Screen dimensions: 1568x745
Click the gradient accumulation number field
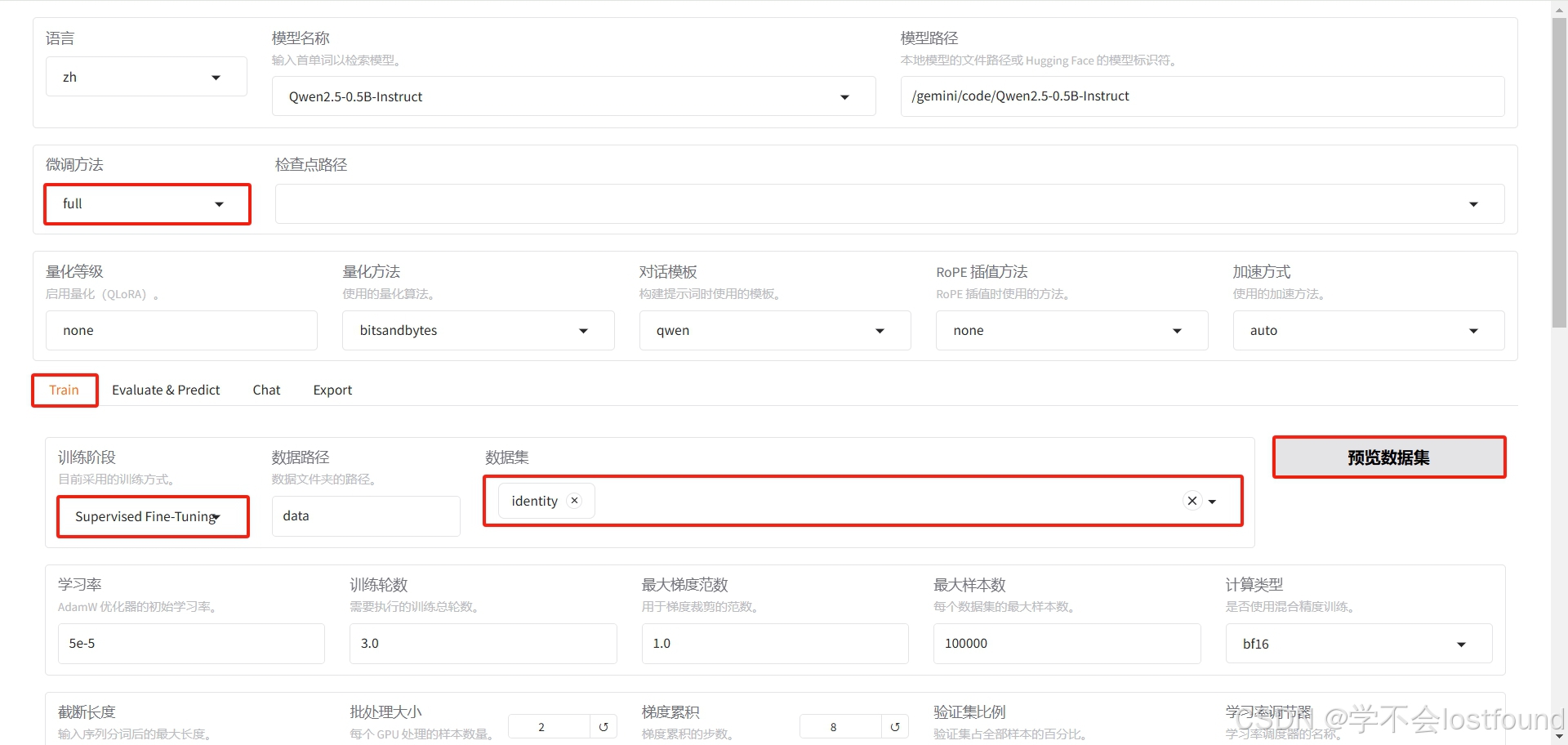[x=840, y=727]
